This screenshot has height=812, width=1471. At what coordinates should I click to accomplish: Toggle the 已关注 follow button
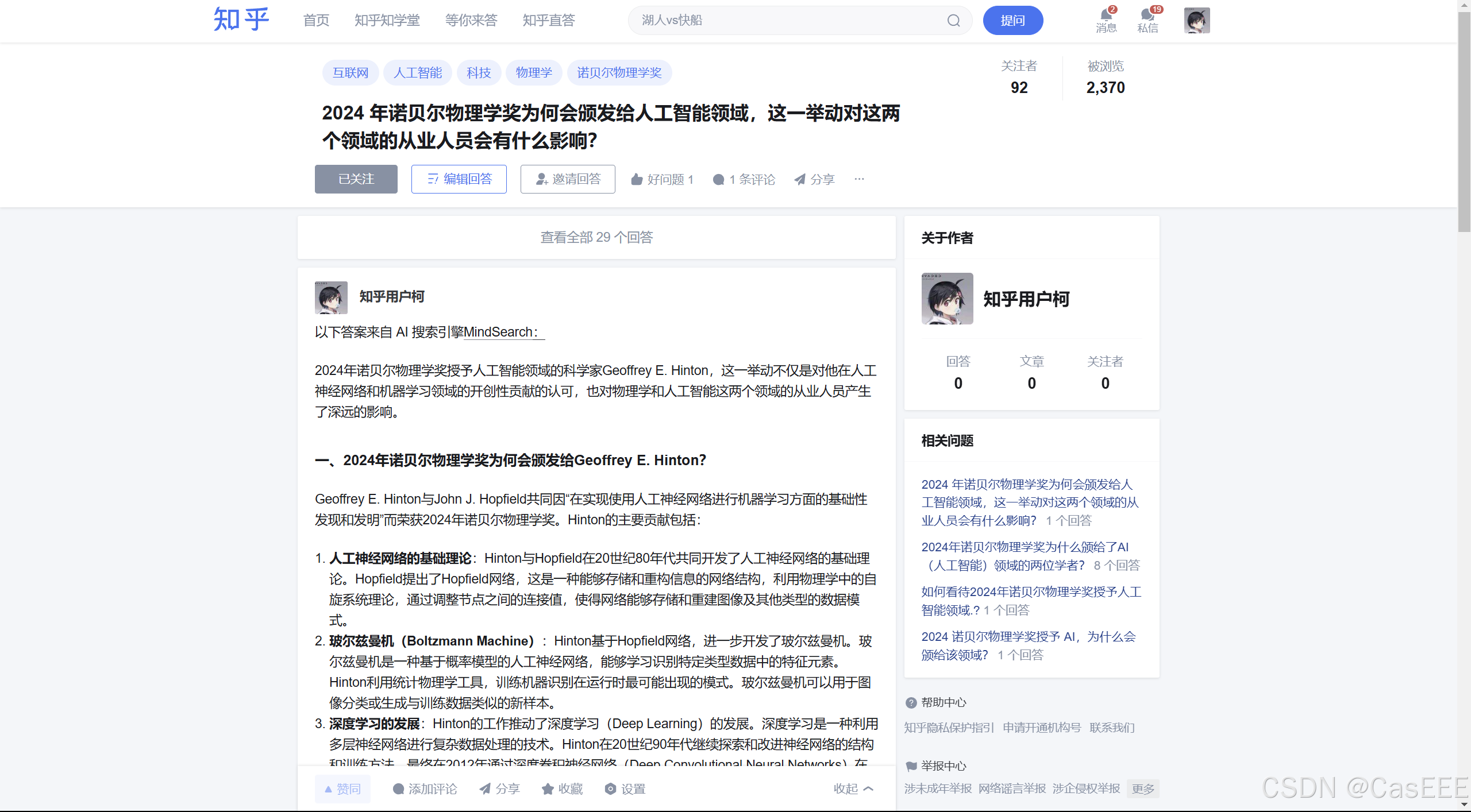[x=356, y=179]
